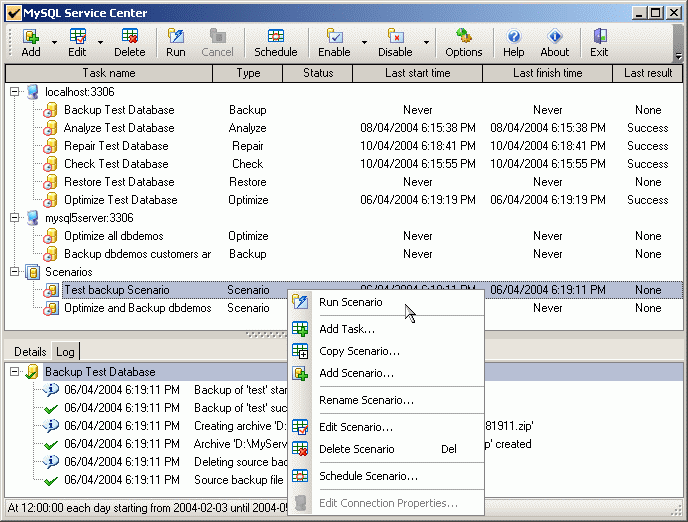Click the 'Source backup file' log entry

[x=239, y=480]
